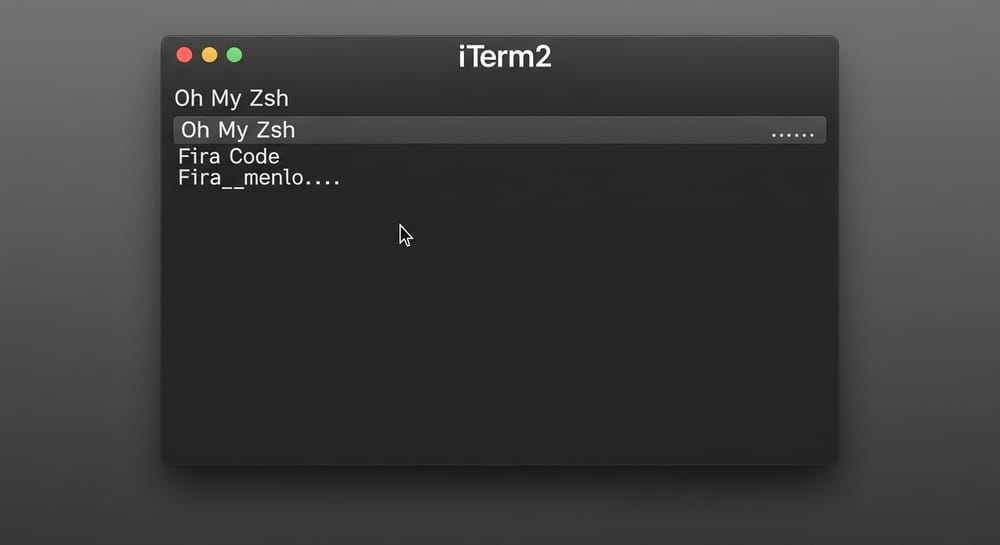The image size is (1000, 545).
Task: Choose the Fira Code entry
Action: 228,157
